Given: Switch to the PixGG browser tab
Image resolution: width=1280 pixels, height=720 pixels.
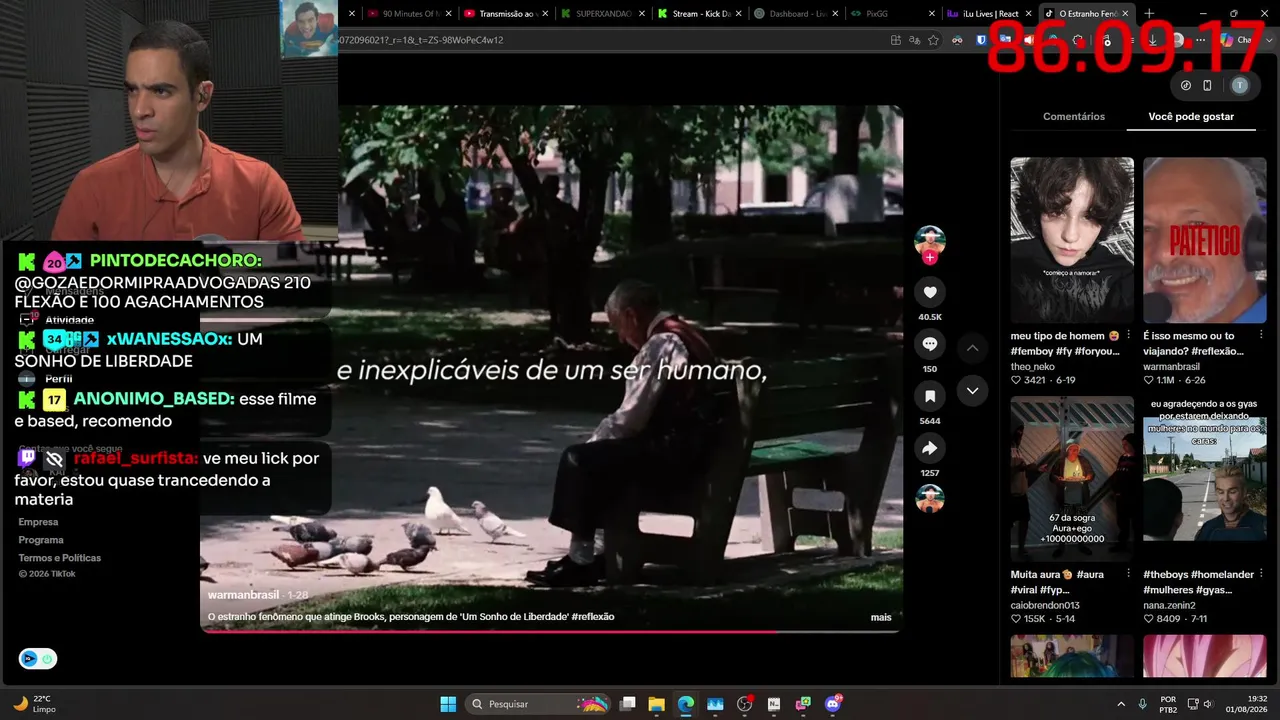Looking at the screenshot, I should (891, 14).
